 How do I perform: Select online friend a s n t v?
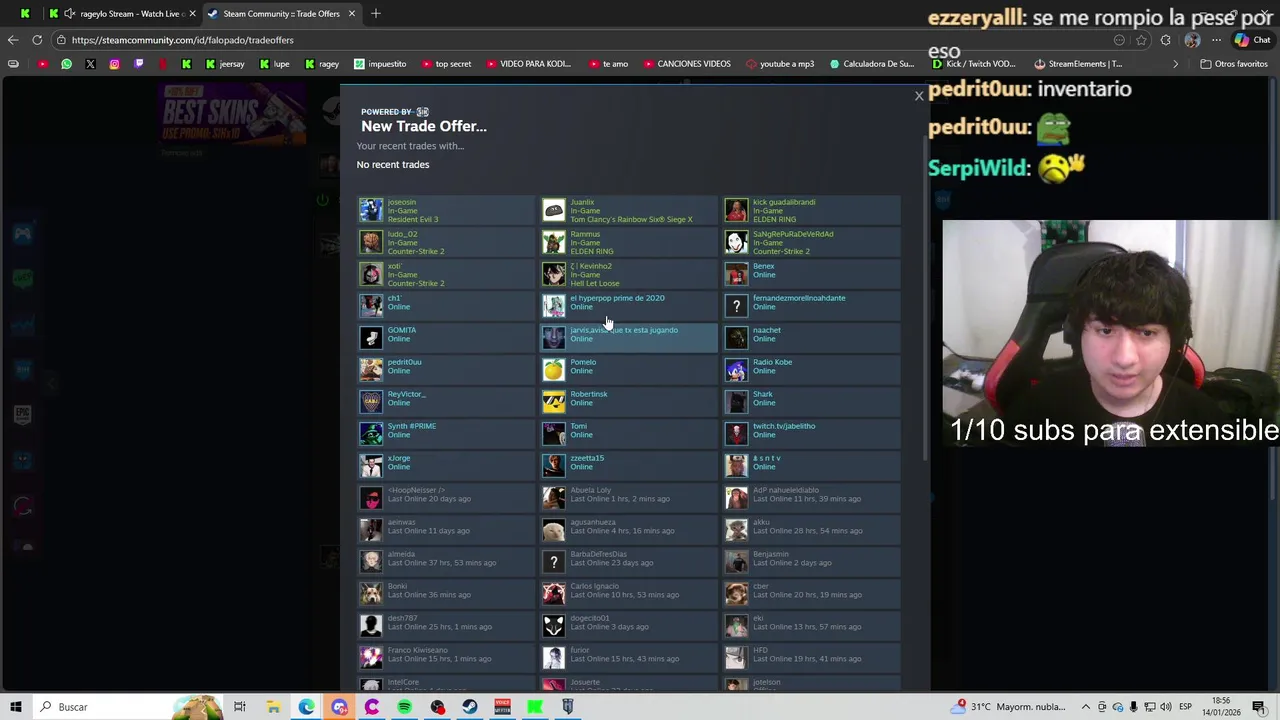(x=812, y=467)
